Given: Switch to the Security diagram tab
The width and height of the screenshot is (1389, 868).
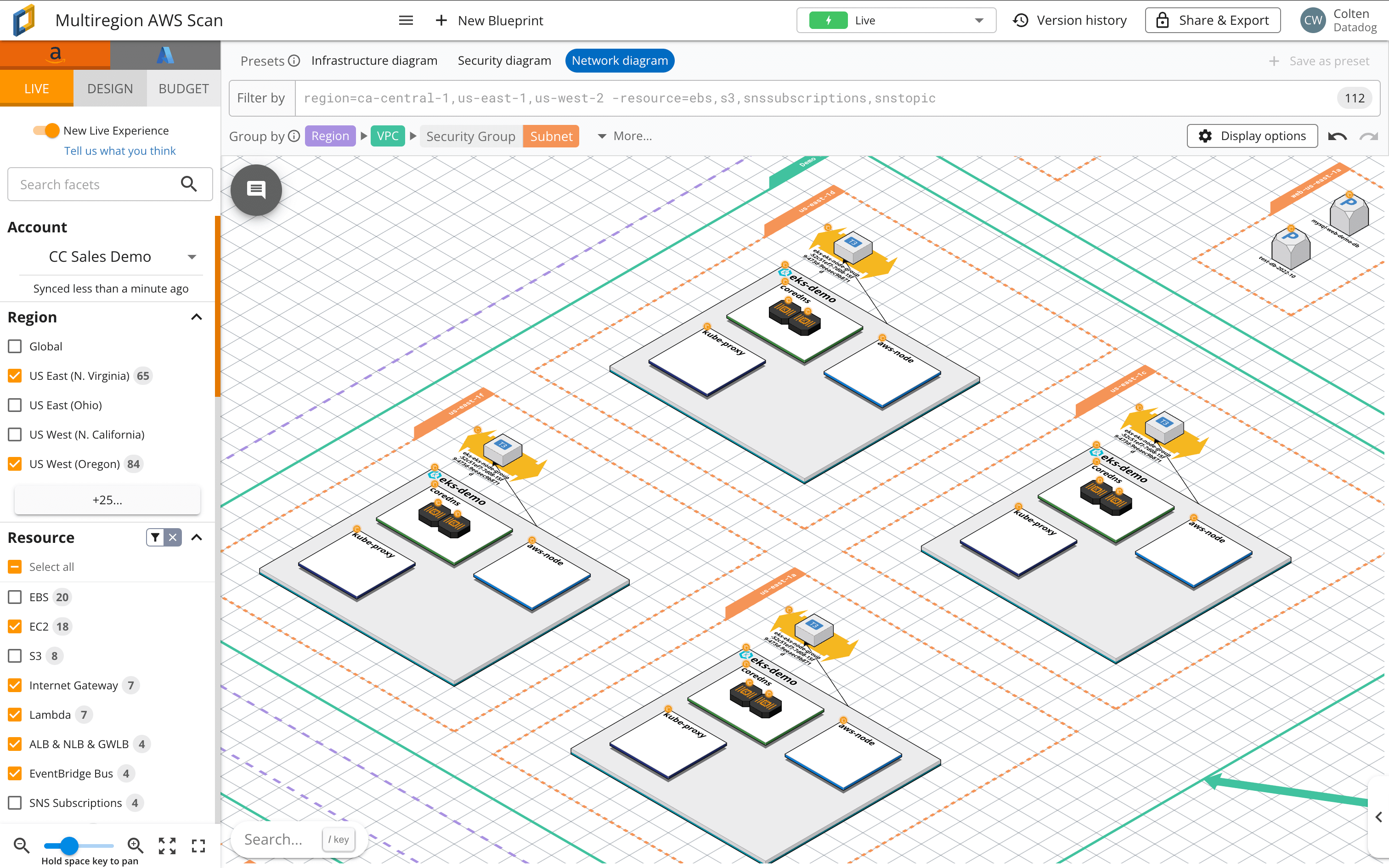Looking at the screenshot, I should 504,60.
